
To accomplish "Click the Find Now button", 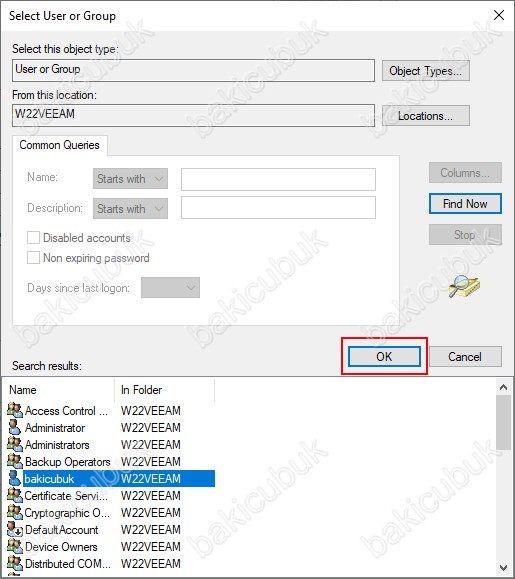I will click(x=465, y=203).
